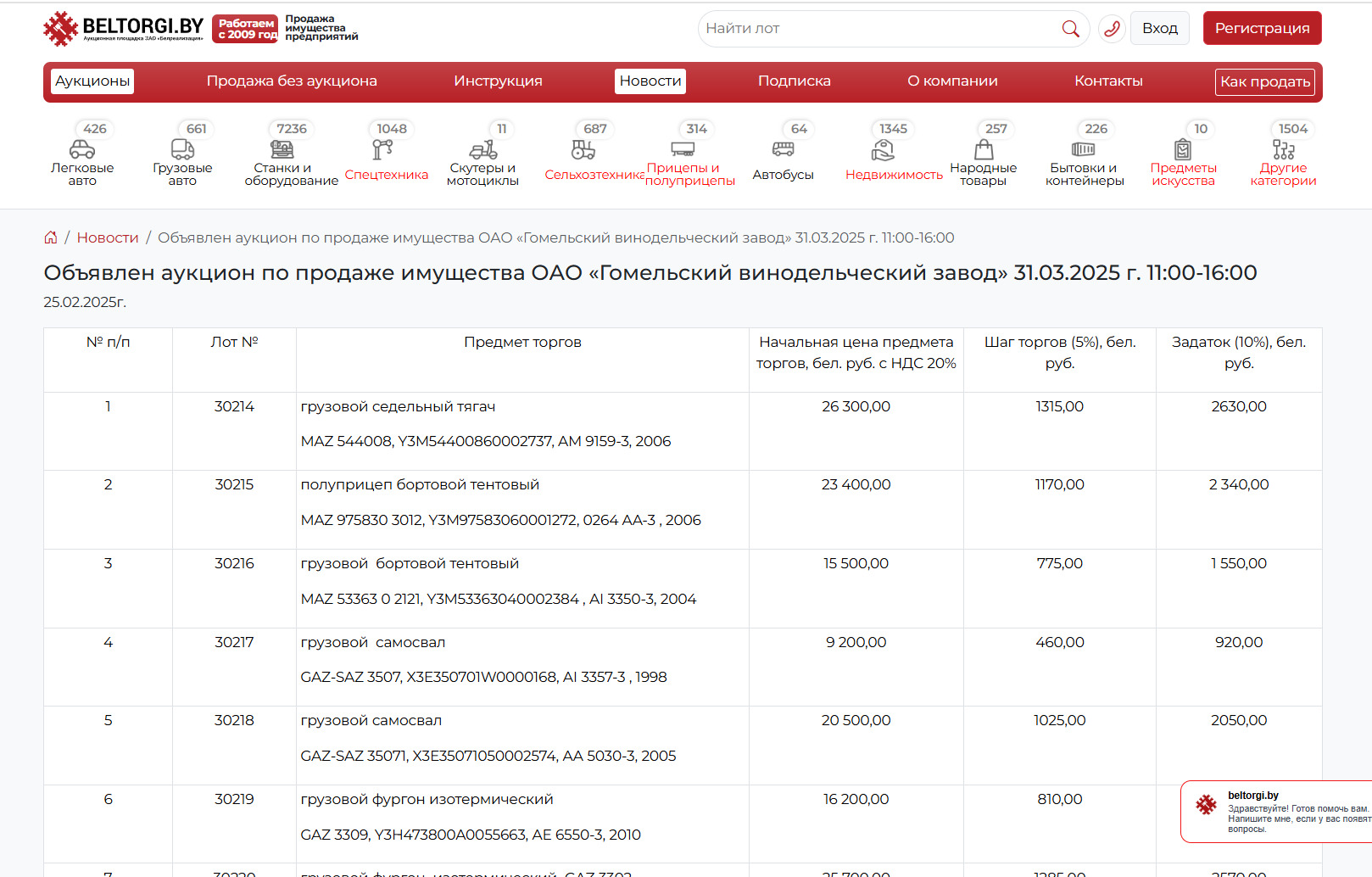Open the Народные товары bag icon
Screen dimensions: 1372x877
pyautogui.click(x=984, y=149)
